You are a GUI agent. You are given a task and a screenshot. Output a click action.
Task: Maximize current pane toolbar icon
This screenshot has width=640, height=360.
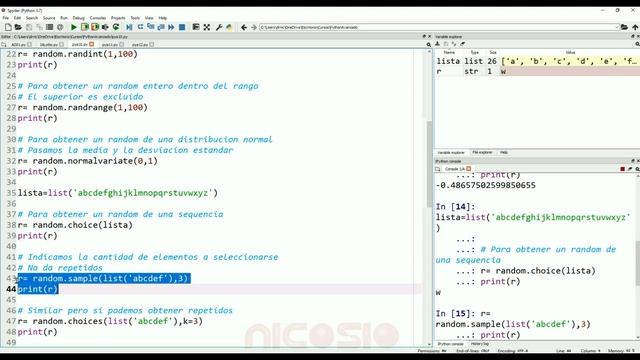[x=207, y=27]
